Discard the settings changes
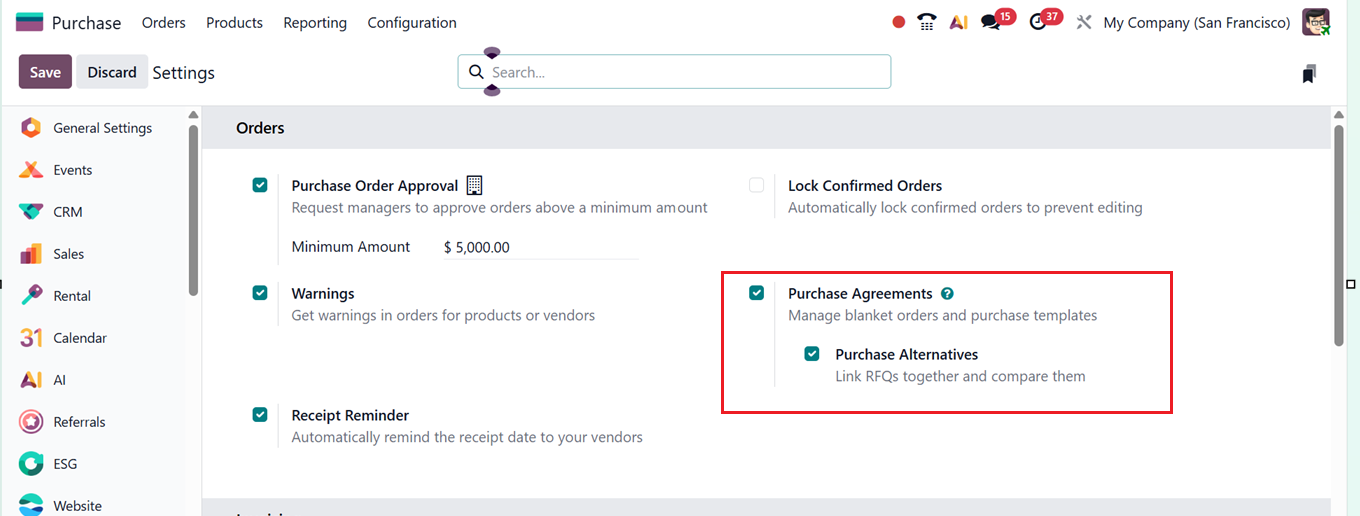 (112, 72)
